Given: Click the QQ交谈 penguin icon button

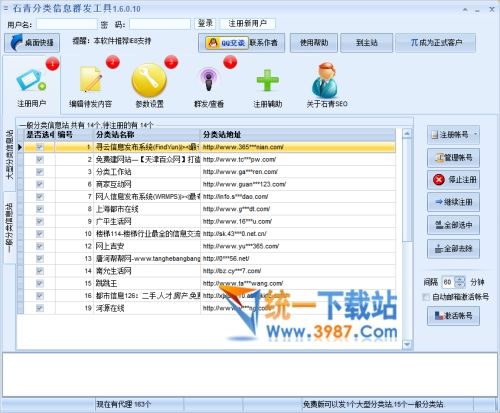Looking at the screenshot, I should [x=227, y=43].
